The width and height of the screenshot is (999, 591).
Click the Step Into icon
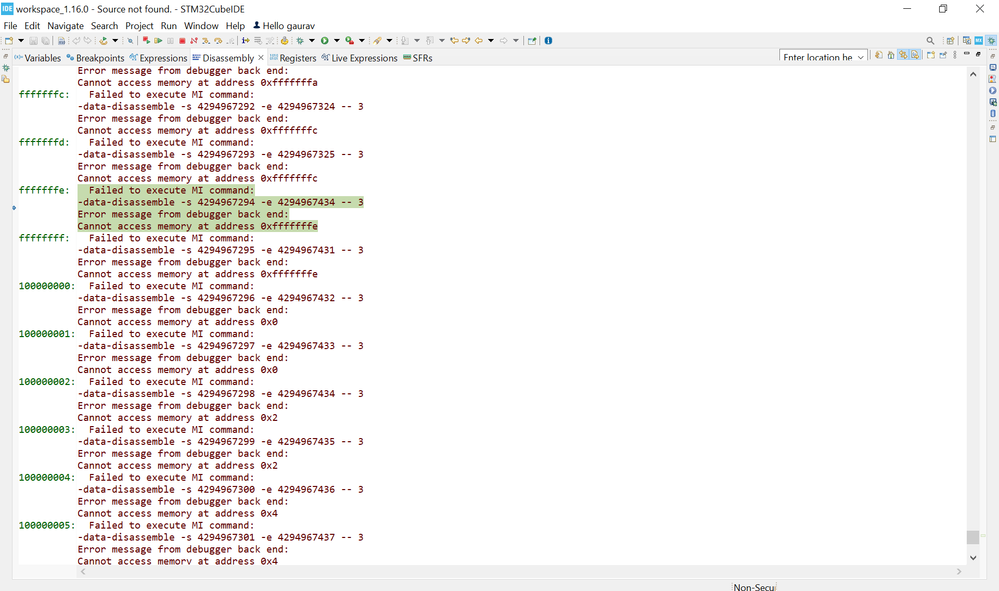click(x=206, y=41)
